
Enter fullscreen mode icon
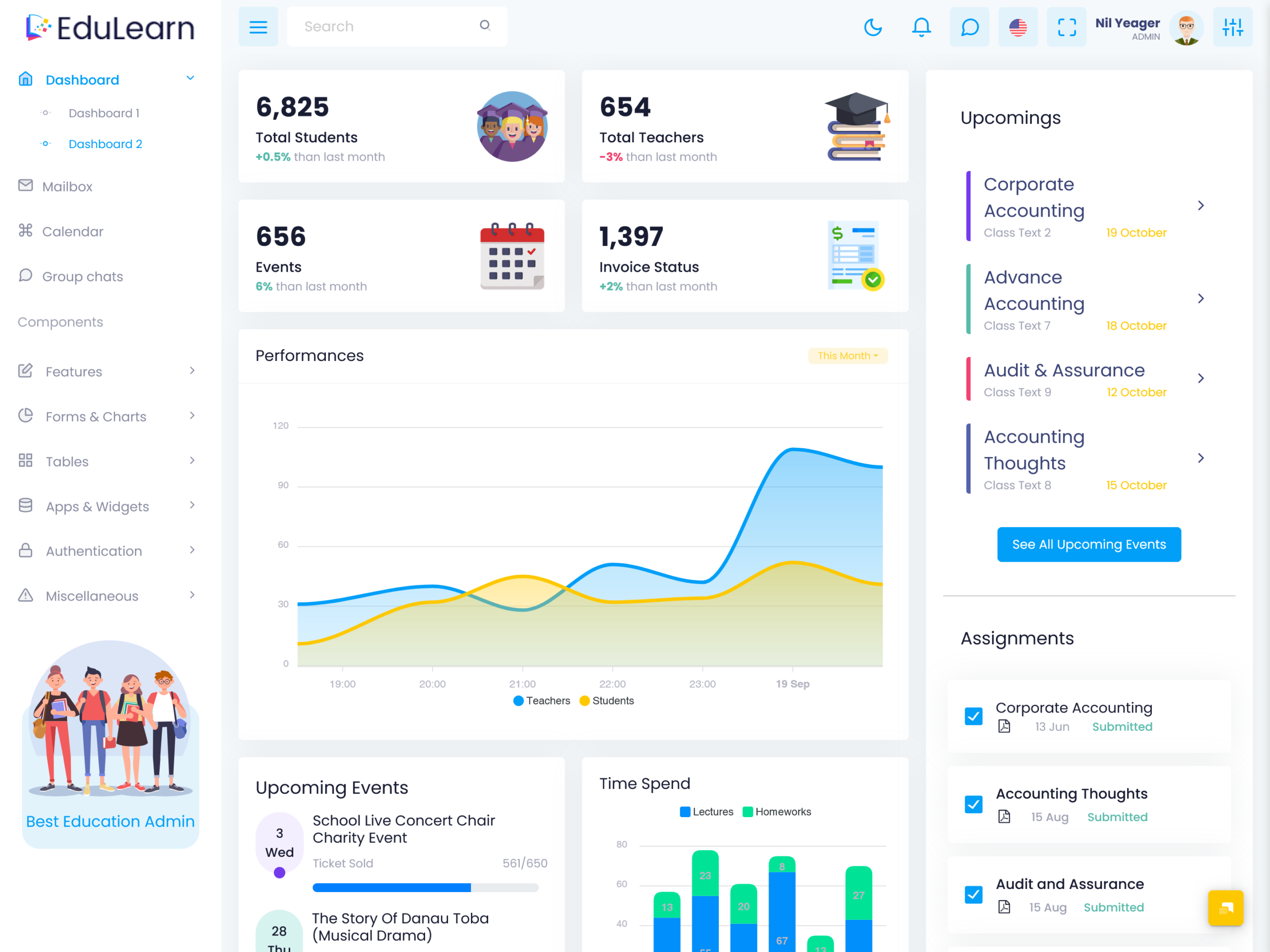[x=1067, y=27]
